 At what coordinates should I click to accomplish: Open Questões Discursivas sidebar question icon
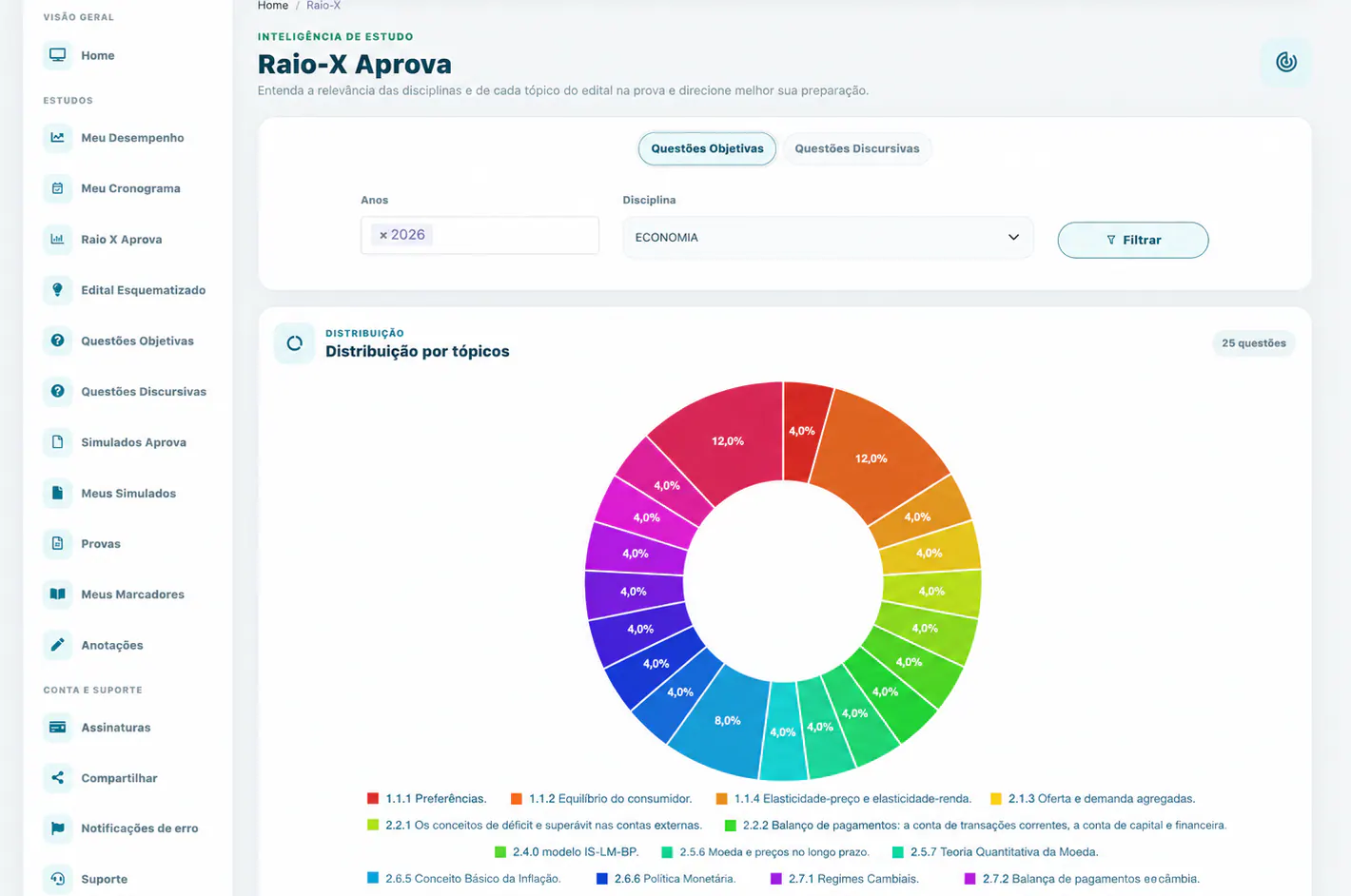(57, 391)
